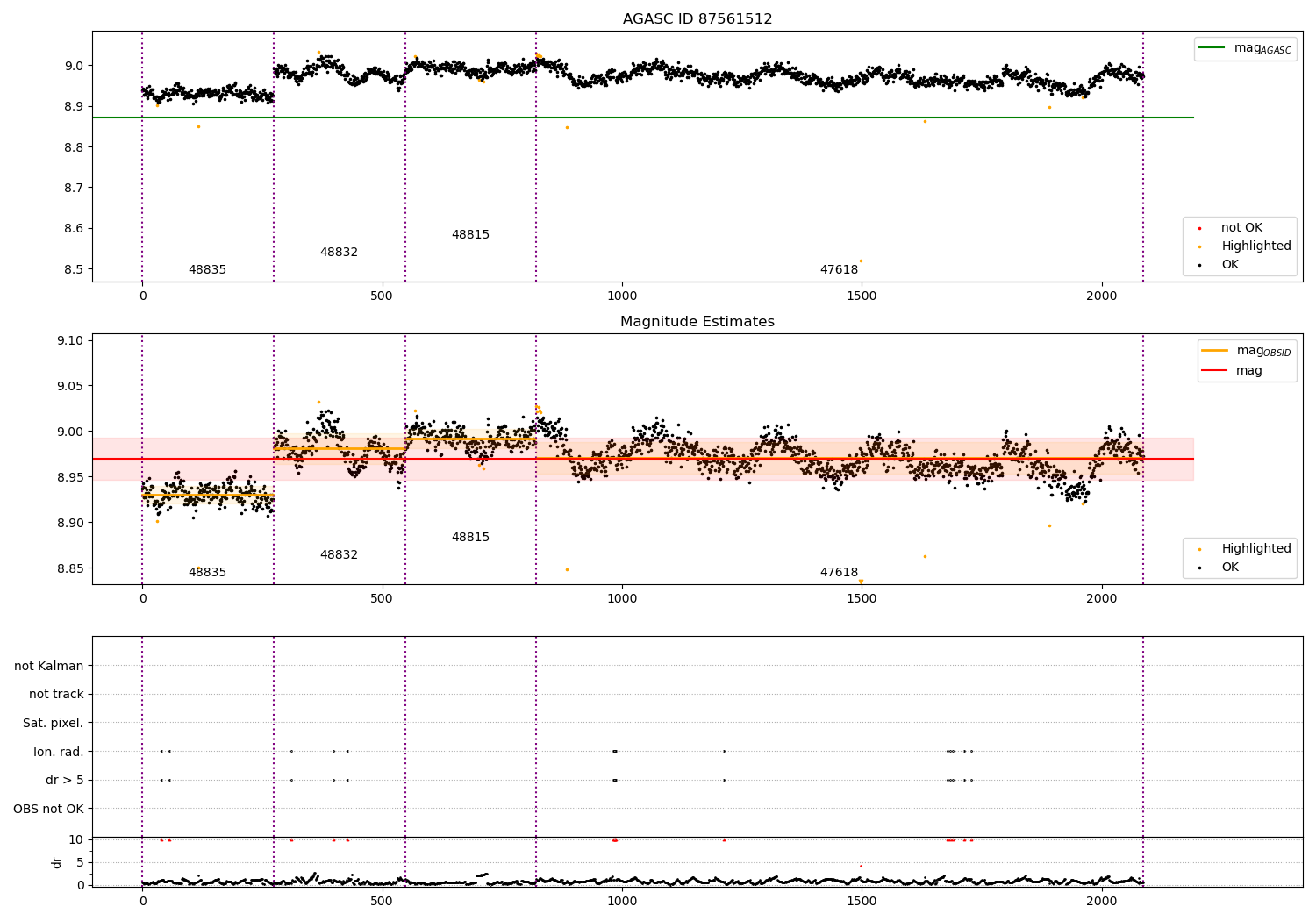The width and height of the screenshot is (1316, 921).
Task: Click y-axis tick "9.0" in AGASC ID plot
Action: click(74, 67)
